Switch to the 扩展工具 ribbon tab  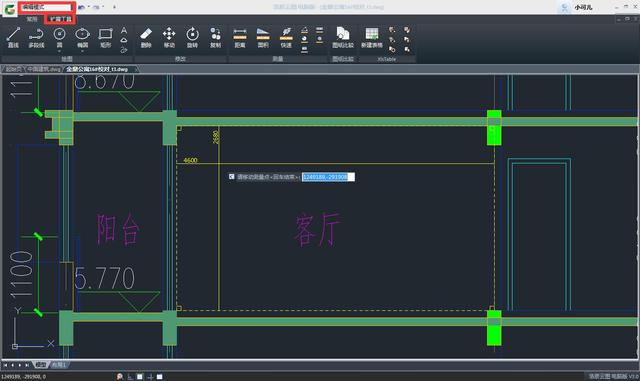coord(60,19)
